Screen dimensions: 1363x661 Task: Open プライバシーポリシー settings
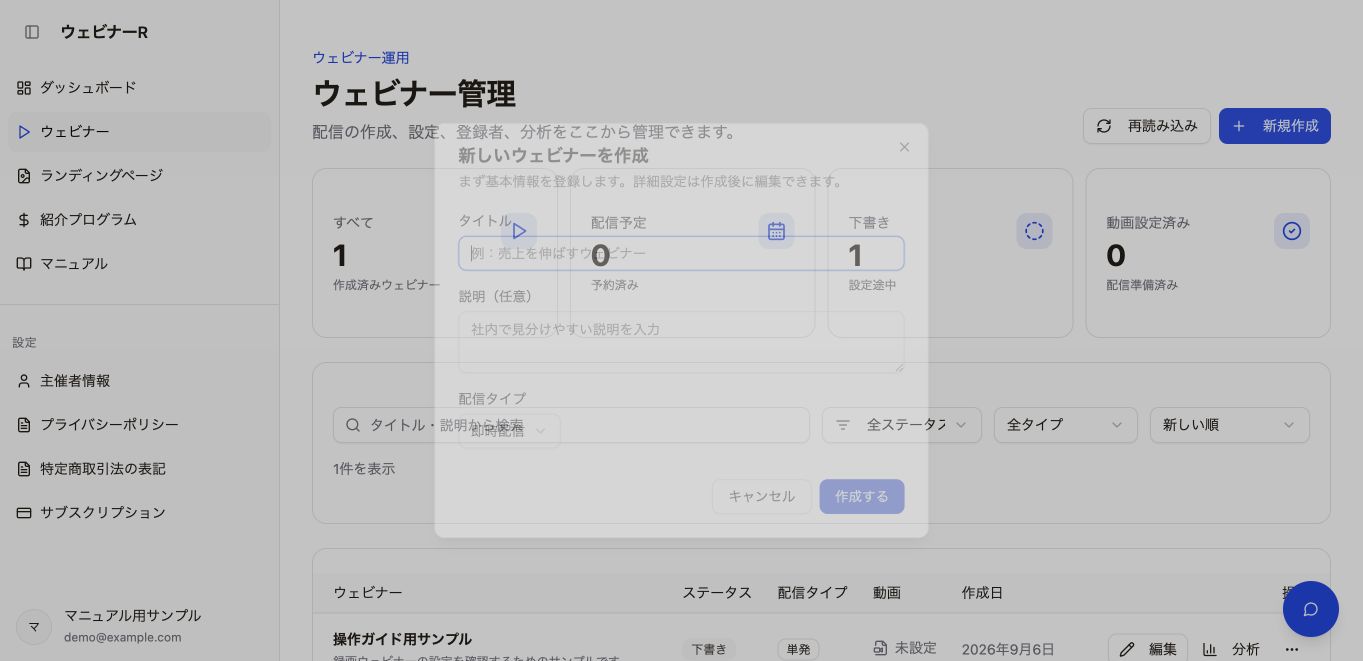(x=139, y=425)
